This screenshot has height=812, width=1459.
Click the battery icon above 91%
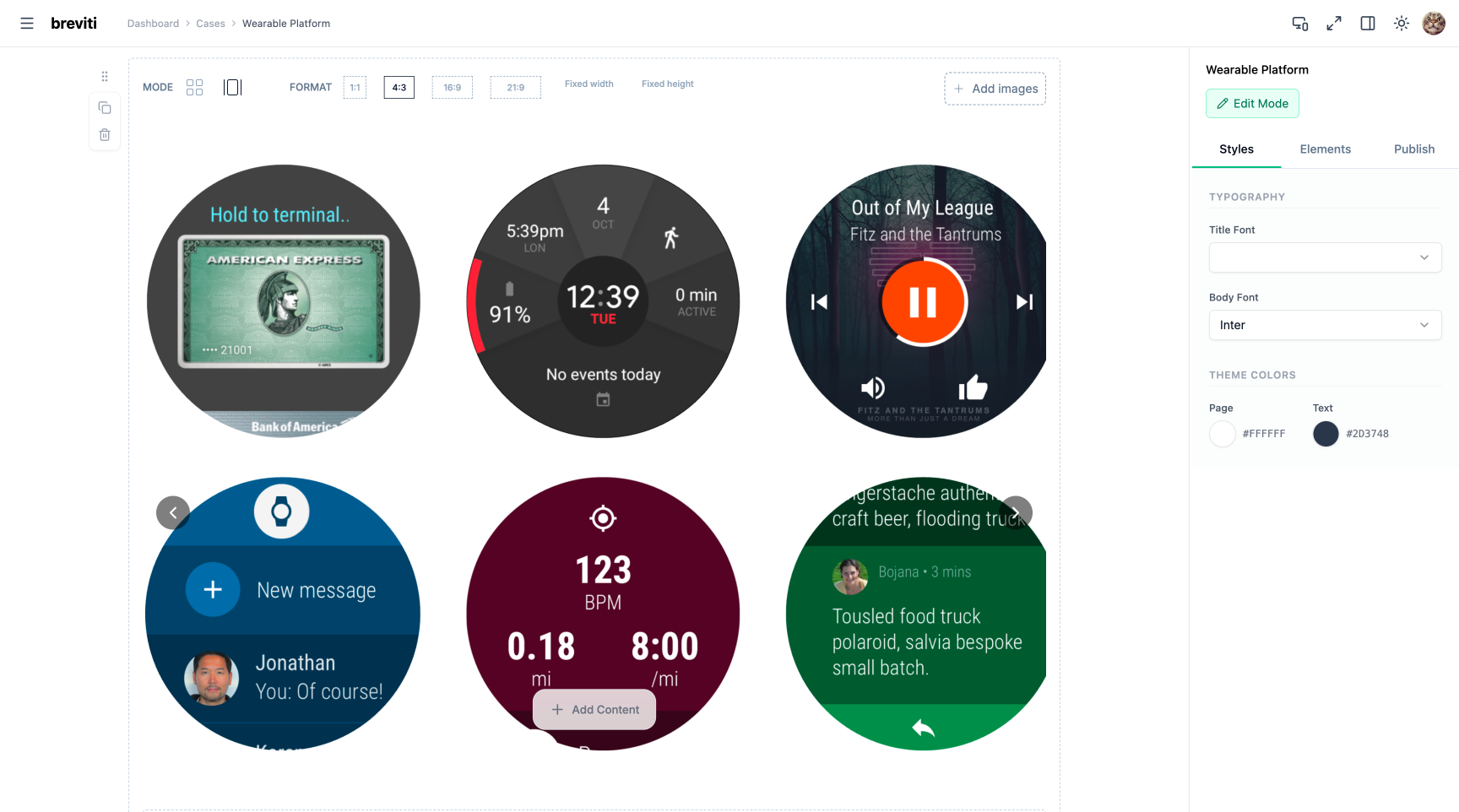pos(509,289)
